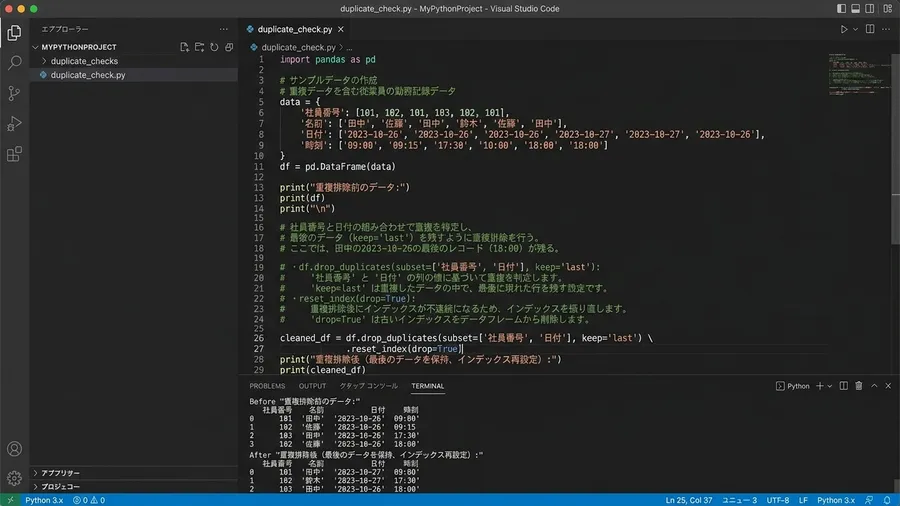Toggle the bottom panel layout
This screenshot has height=506, width=900.
[x=855, y=9]
